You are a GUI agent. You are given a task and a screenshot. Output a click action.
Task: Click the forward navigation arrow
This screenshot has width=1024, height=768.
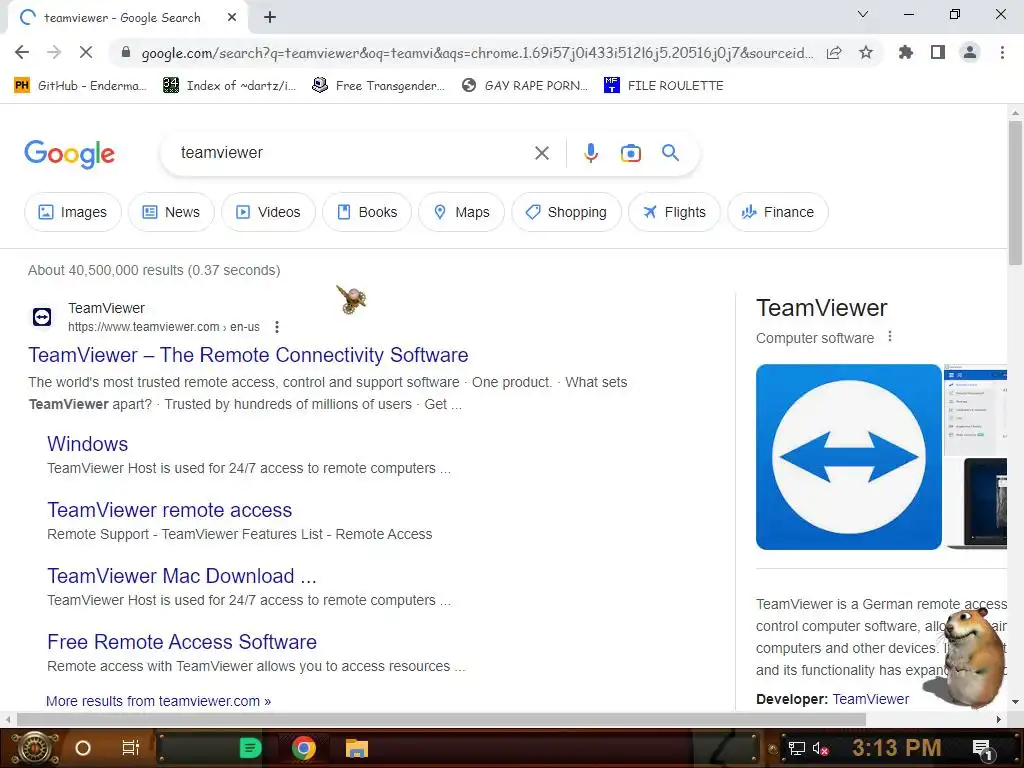coord(54,52)
